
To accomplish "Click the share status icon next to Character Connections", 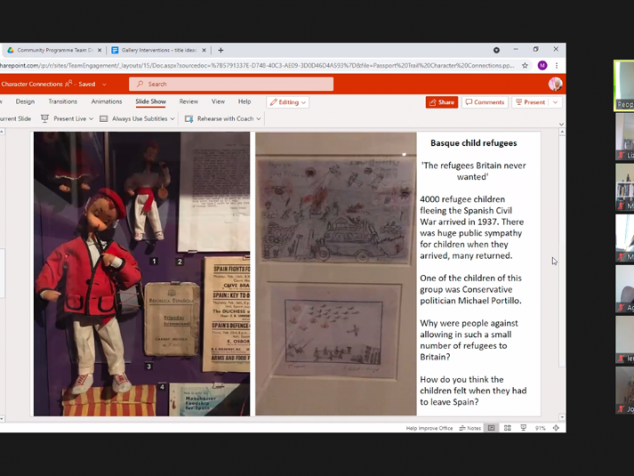I will click(69, 84).
